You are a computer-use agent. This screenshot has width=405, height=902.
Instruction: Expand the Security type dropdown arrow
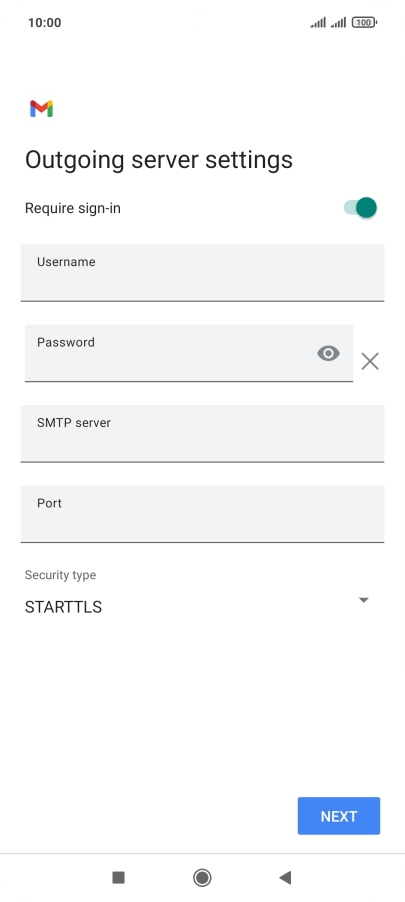pyautogui.click(x=363, y=600)
